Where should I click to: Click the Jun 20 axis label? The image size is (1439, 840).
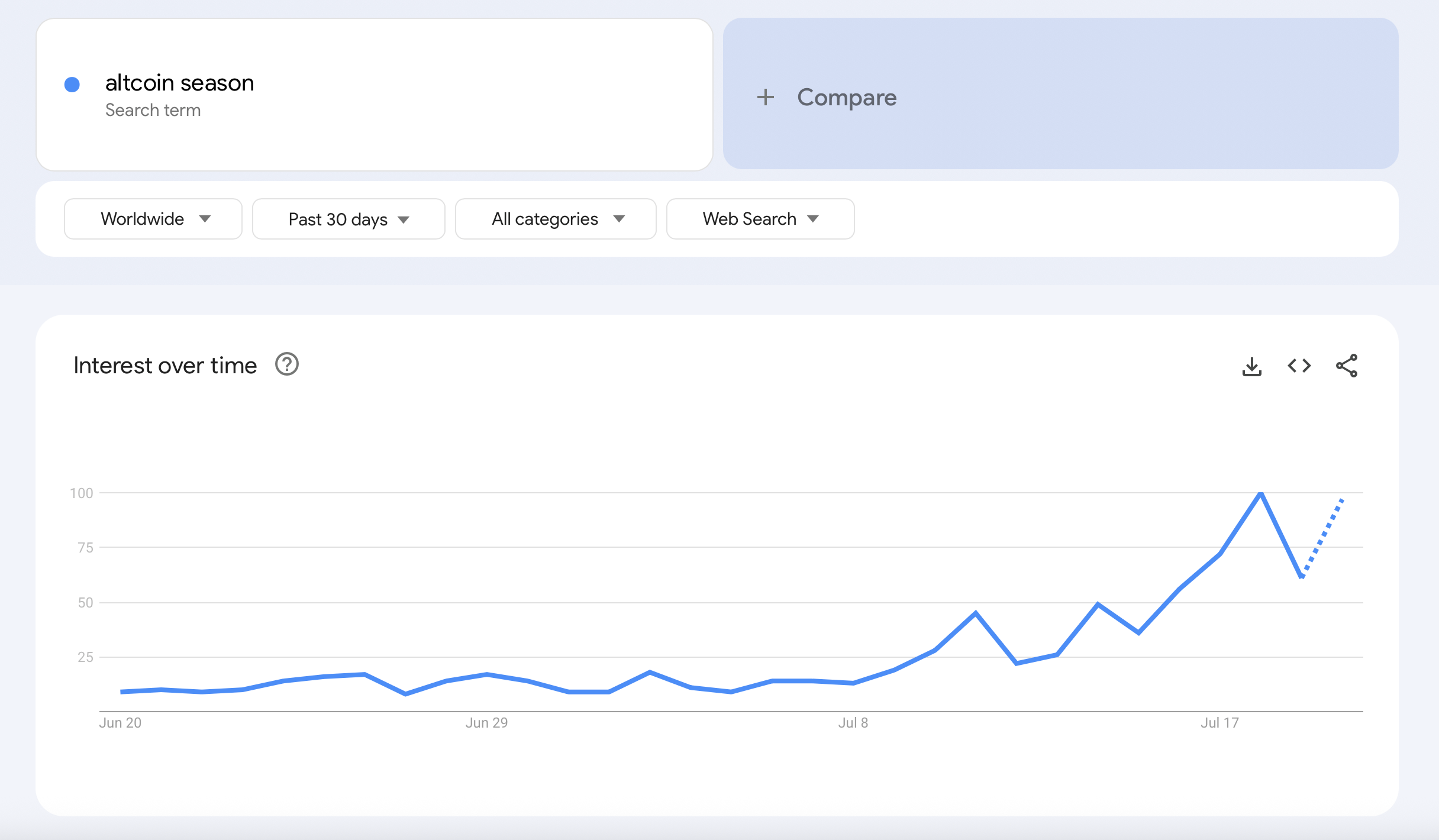coord(120,723)
